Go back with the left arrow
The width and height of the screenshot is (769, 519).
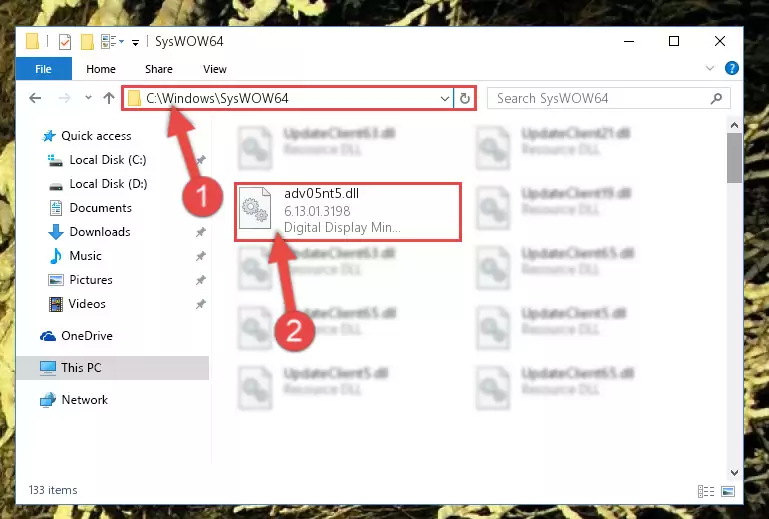(x=35, y=98)
